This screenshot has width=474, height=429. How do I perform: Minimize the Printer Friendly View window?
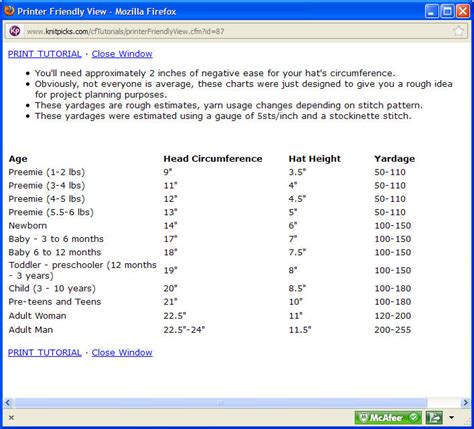point(432,11)
